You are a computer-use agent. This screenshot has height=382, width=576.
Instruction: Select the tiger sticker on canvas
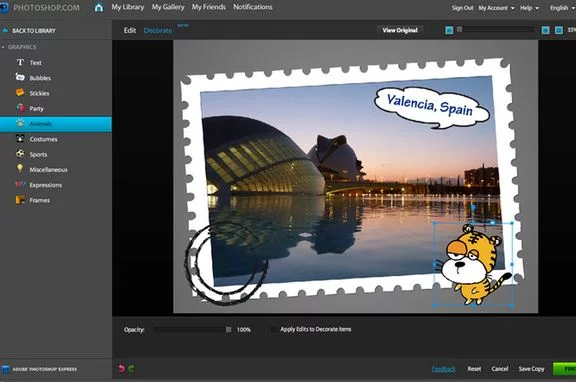point(472,264)
